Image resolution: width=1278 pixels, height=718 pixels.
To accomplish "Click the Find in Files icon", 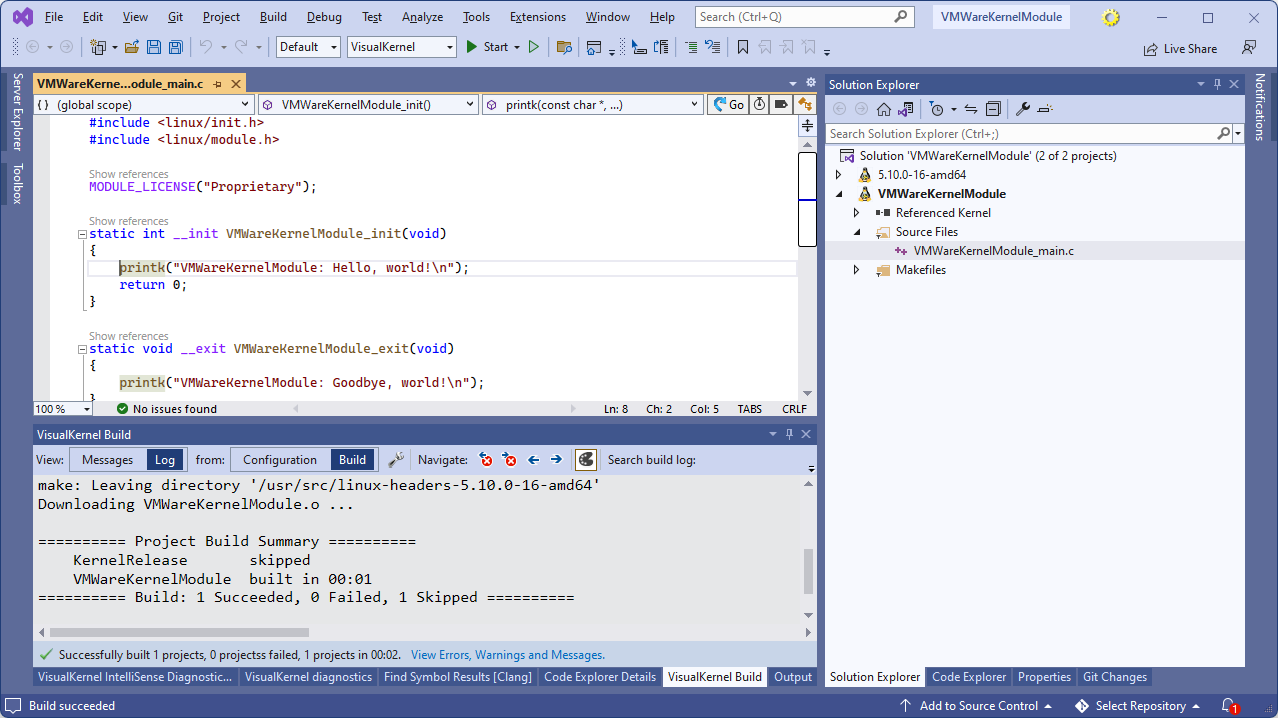I will pos(564,47).
